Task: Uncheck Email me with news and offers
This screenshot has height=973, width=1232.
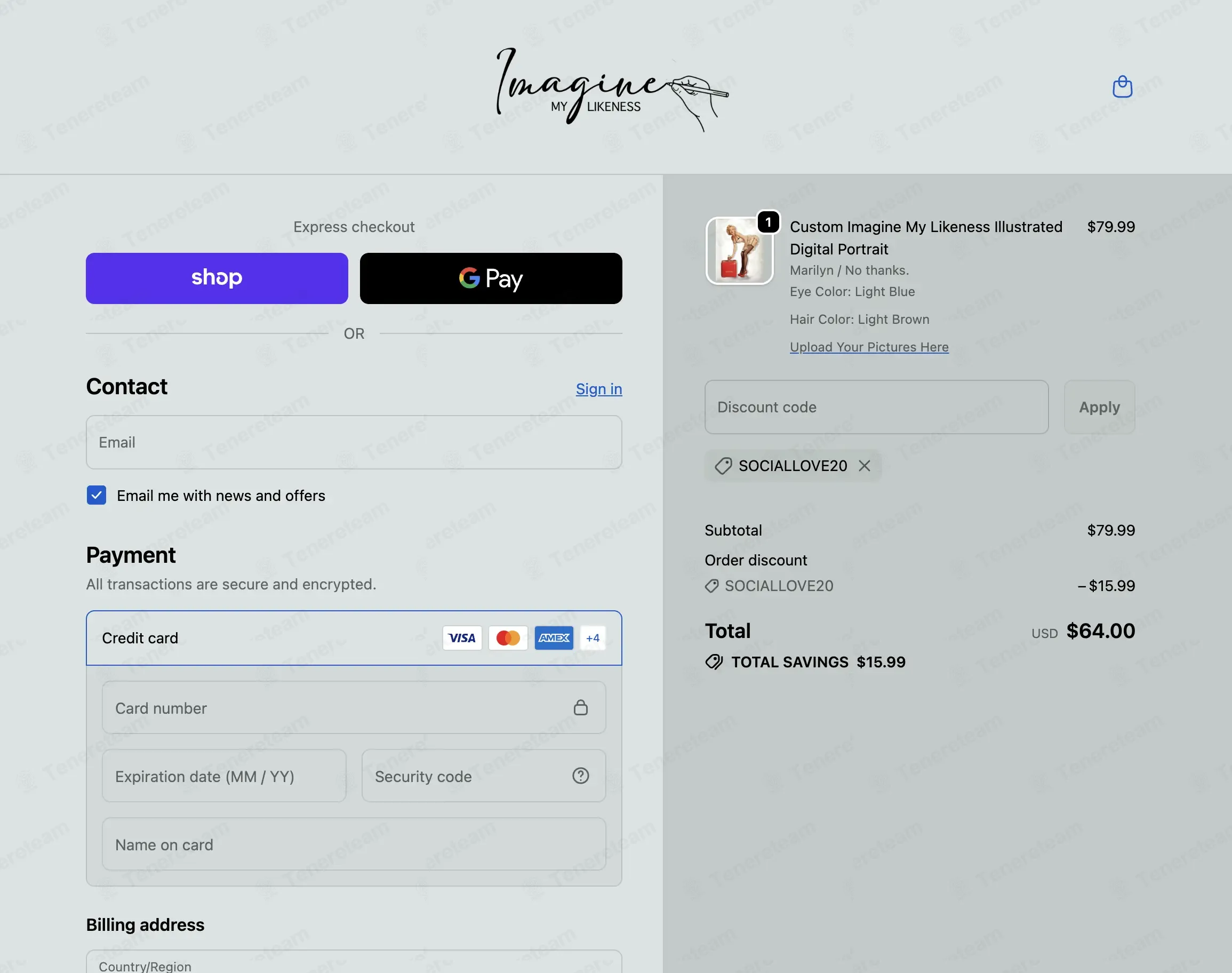Action: pos(96,495)
